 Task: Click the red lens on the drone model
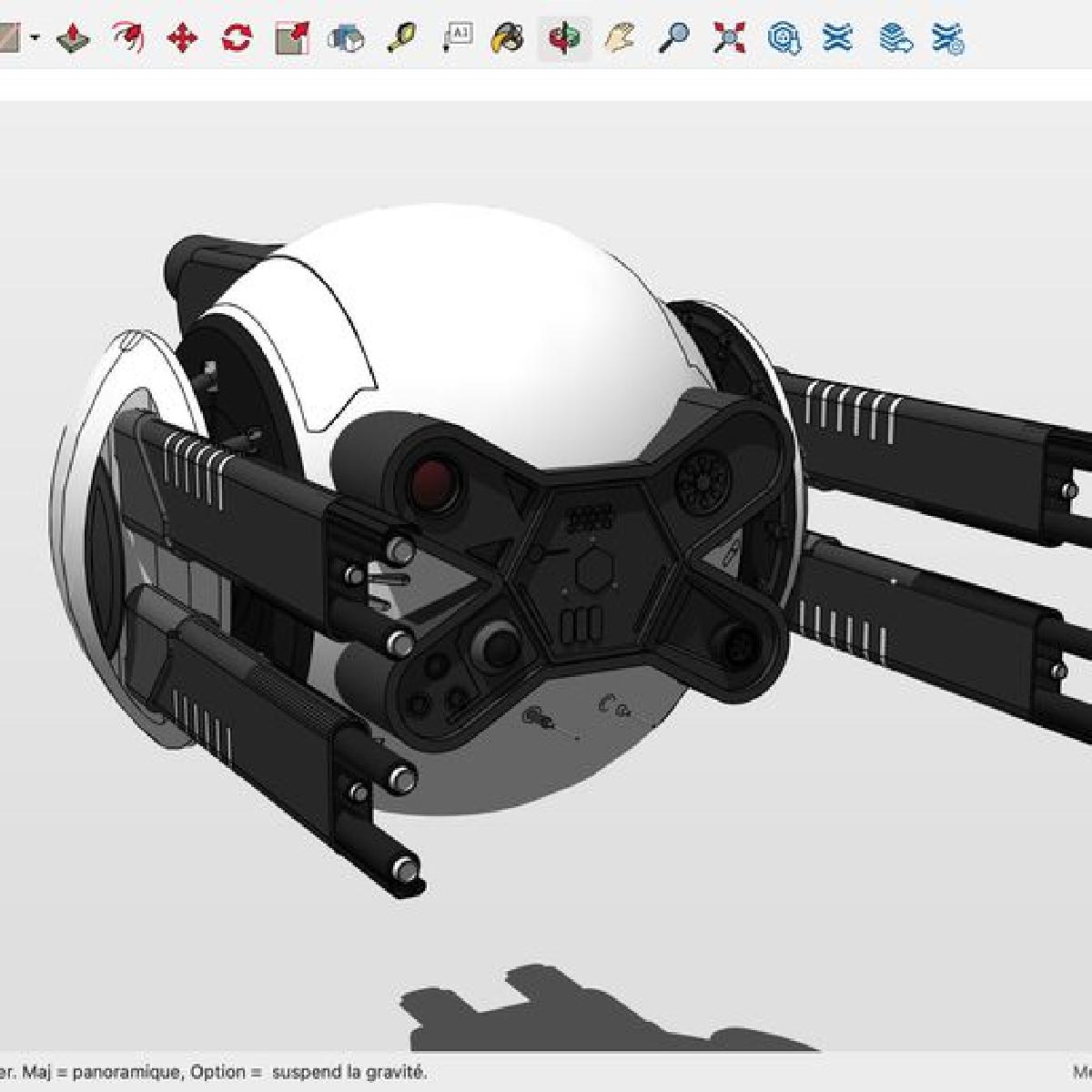click(433, 484)
